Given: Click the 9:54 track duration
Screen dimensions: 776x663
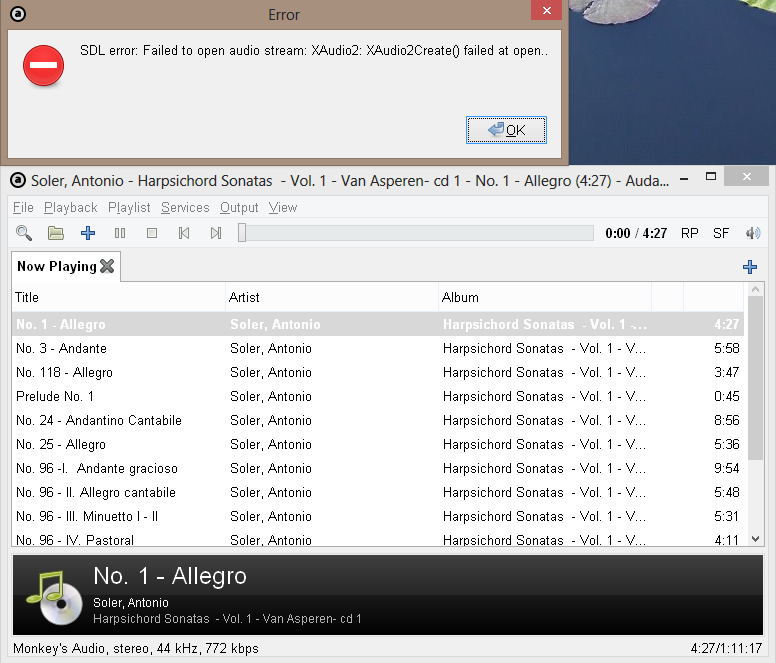Looking at the screenshot, I should (727, 469).
